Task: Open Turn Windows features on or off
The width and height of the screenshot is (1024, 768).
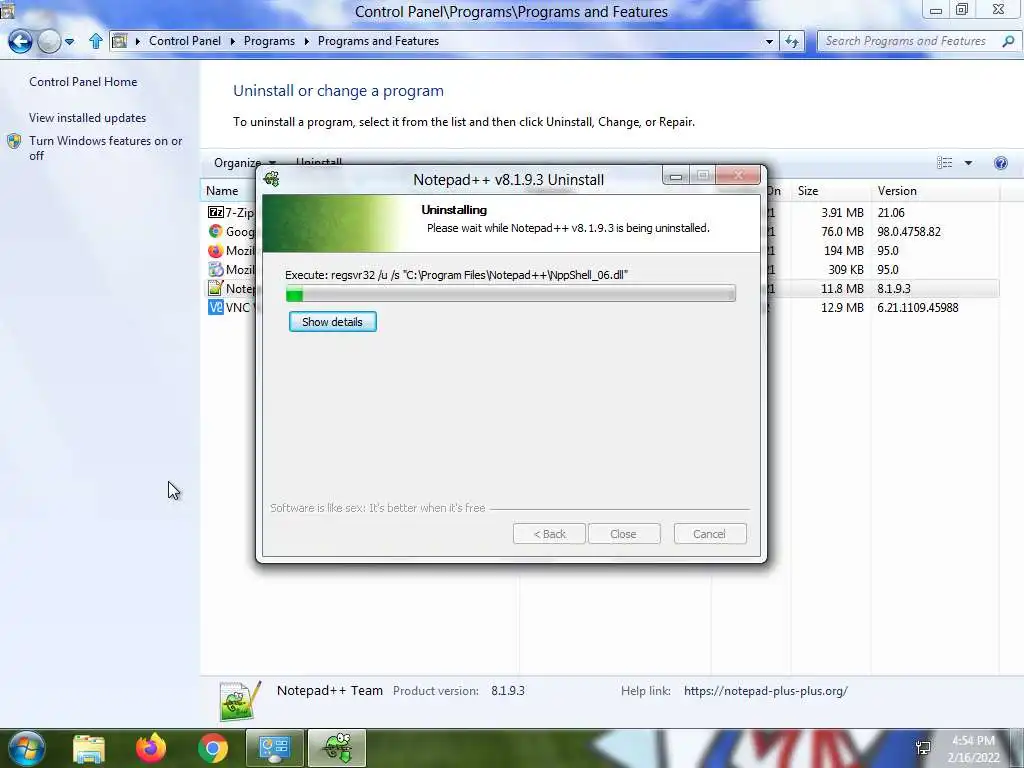Action: pos(106,148)
